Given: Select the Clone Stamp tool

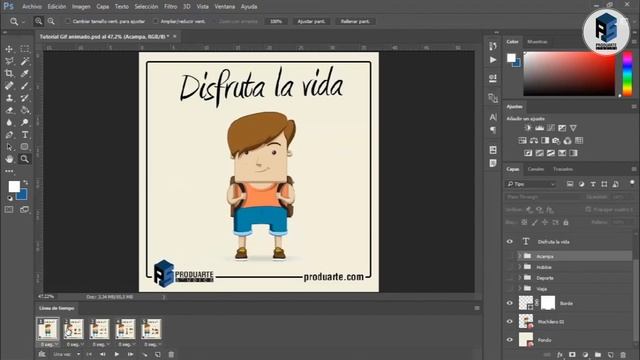Looking at the screenshot, I should click(9, 98).
